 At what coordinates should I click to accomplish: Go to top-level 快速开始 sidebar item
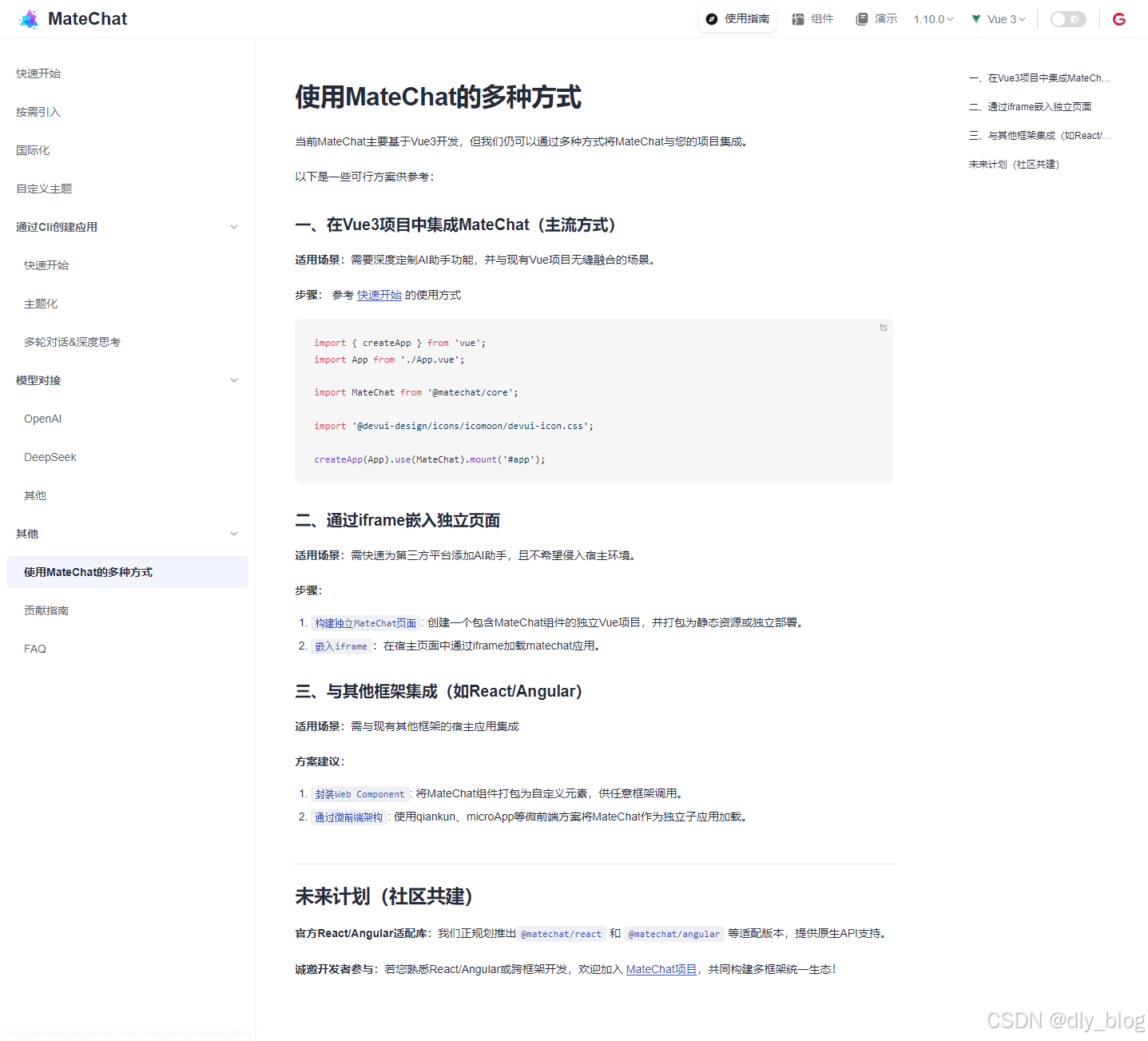click(38, 74)
